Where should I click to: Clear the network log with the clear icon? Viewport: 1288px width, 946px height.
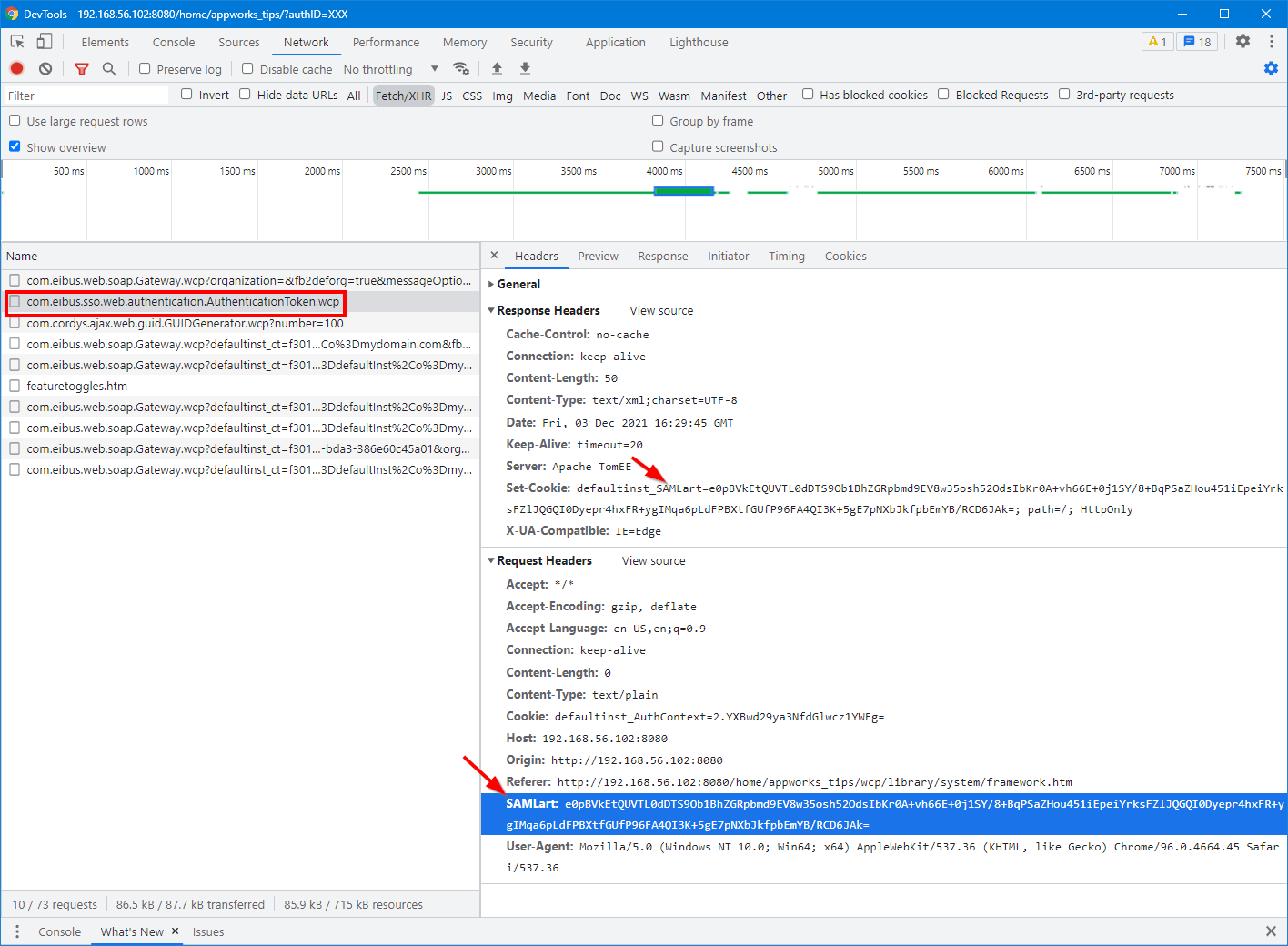[45, 69]
